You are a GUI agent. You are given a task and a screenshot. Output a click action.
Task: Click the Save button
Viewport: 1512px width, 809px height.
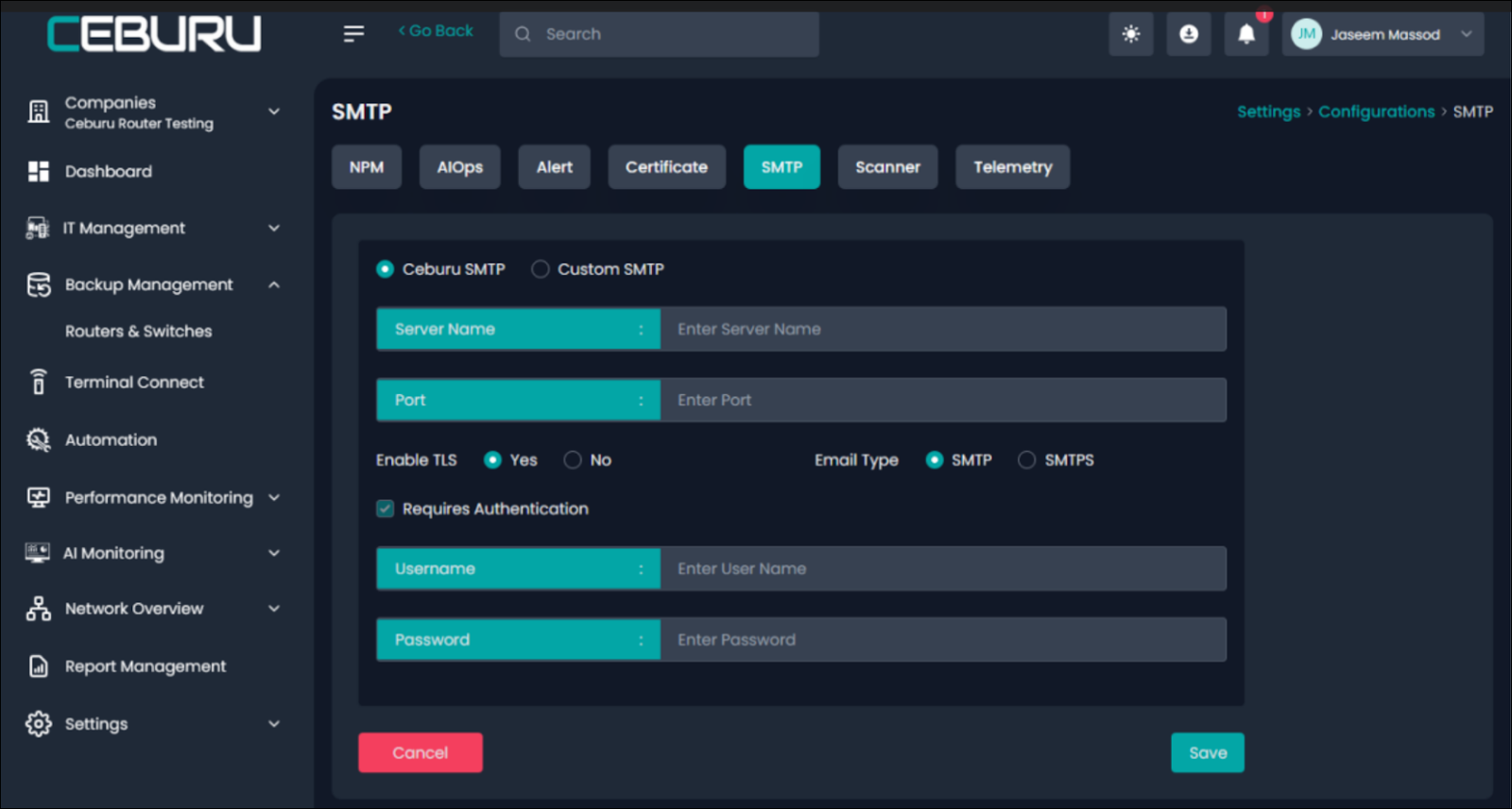(1208, 752)
